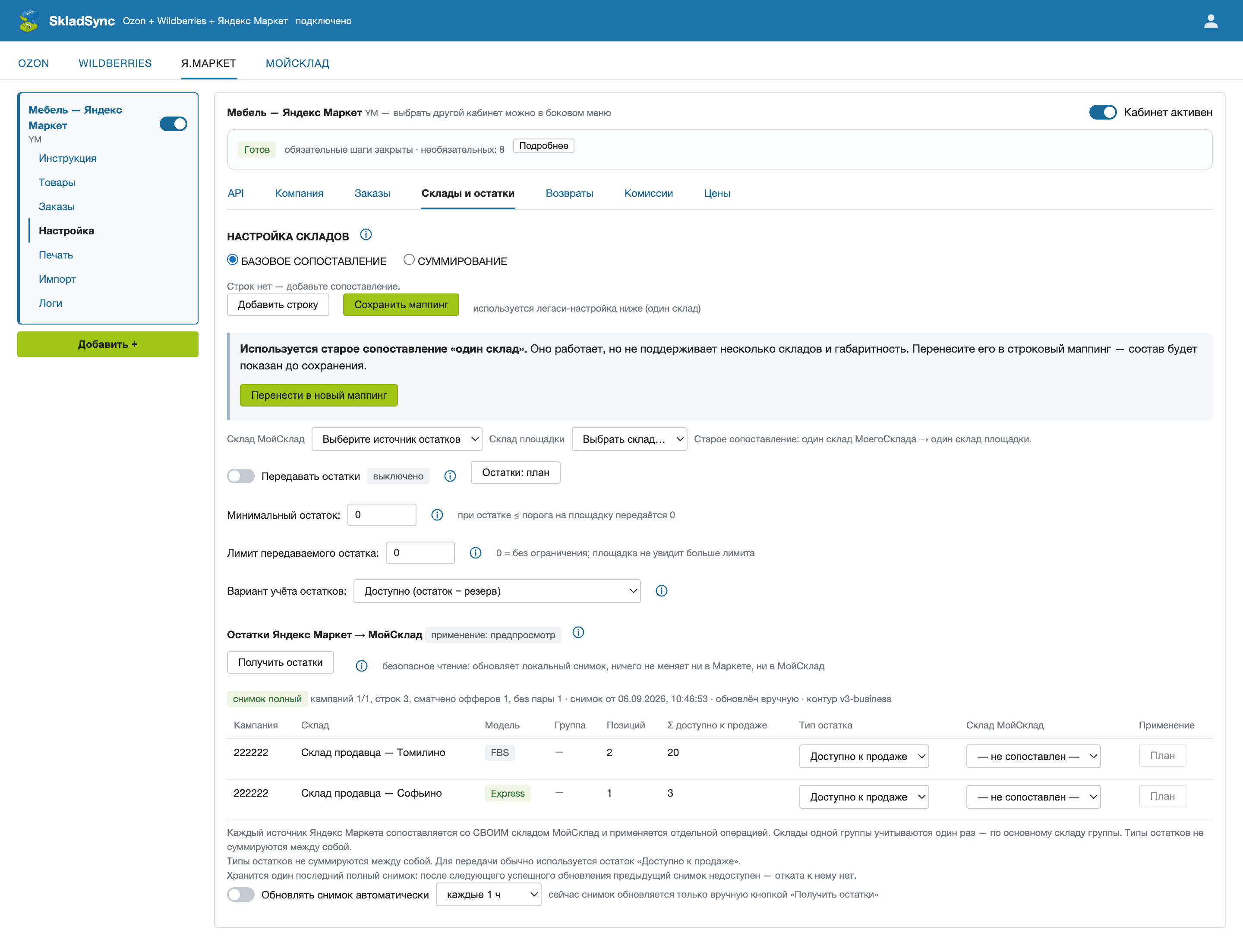Click the Express model badge

tap(508, 793)
